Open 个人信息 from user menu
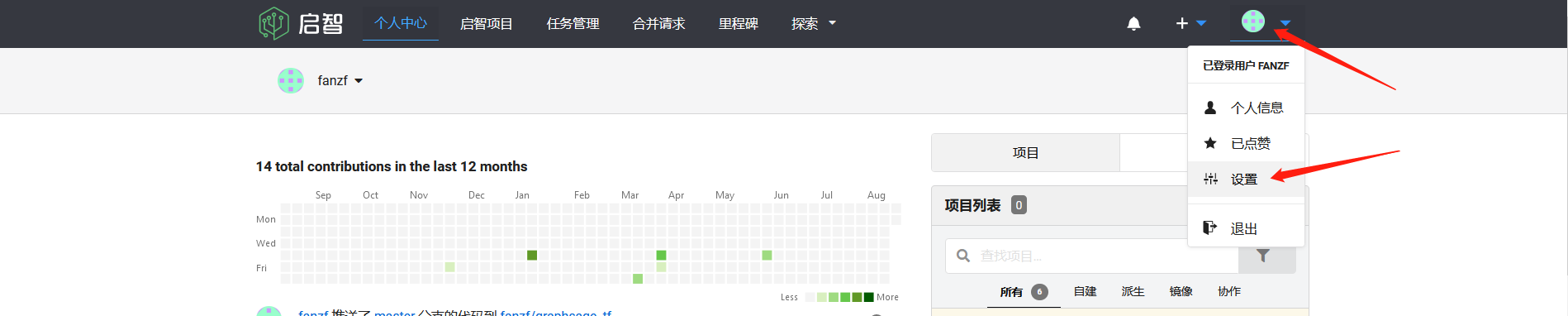Viewport: 1568px width, 316px height. [1246, 108]
